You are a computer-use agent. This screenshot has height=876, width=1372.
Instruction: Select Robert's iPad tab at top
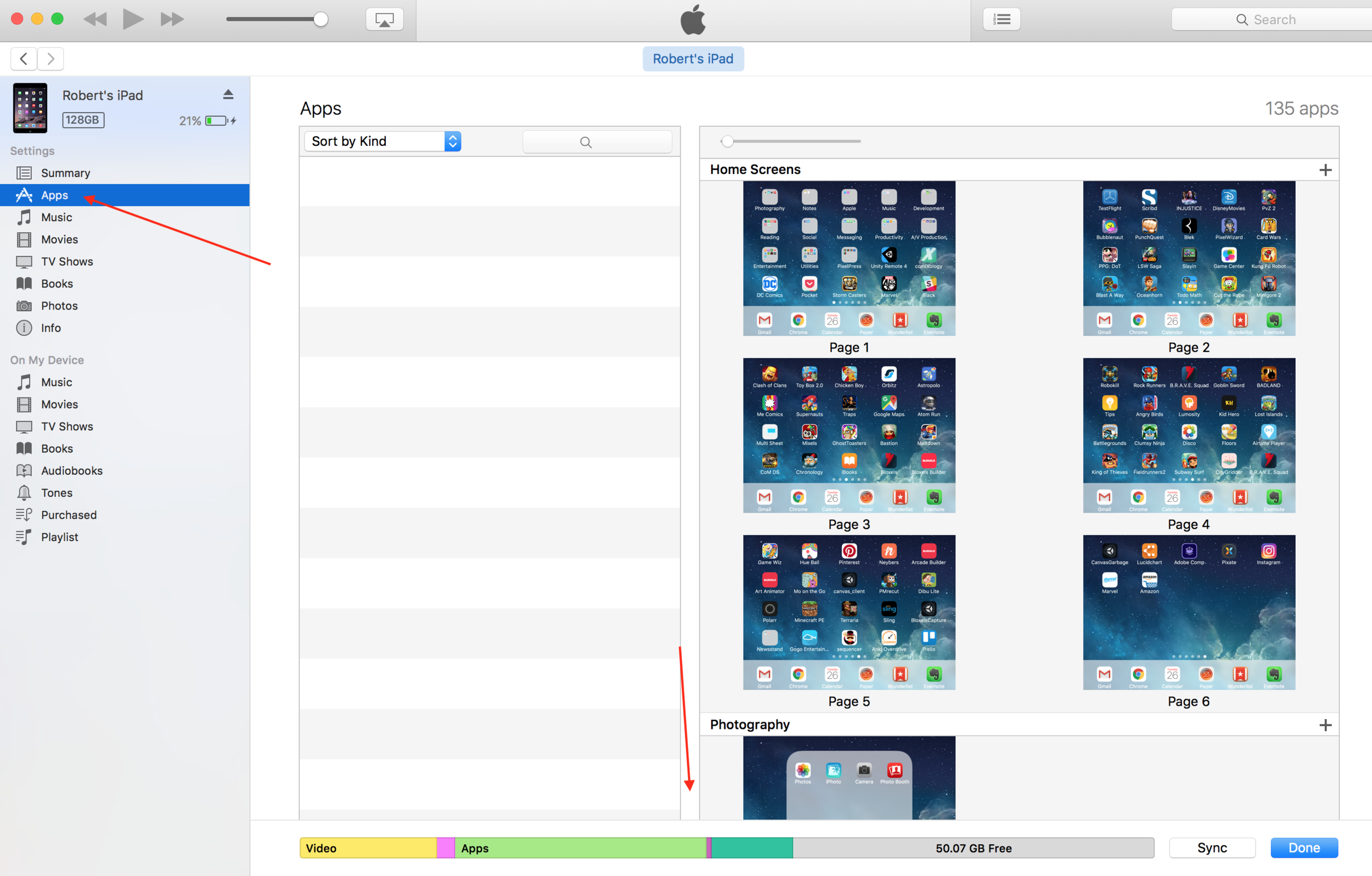[x=692, y=59]
